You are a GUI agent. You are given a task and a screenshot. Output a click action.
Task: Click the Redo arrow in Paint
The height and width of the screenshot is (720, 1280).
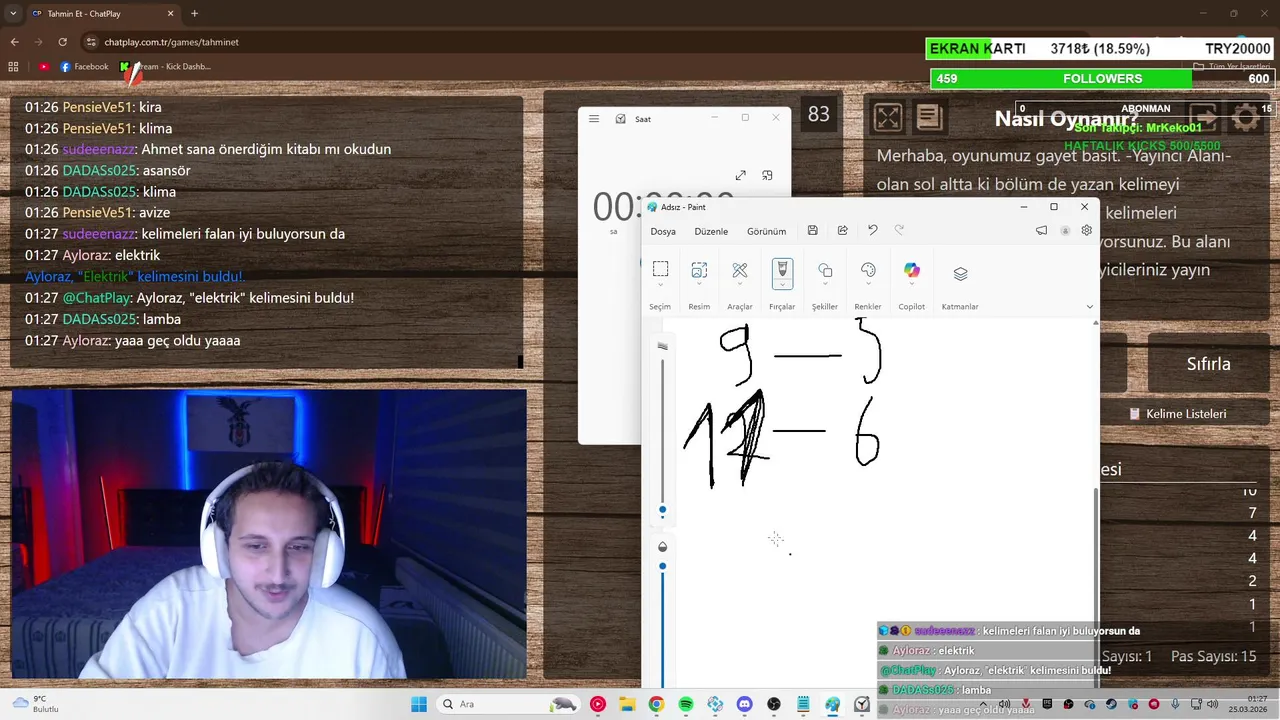[x=899, y=230]
